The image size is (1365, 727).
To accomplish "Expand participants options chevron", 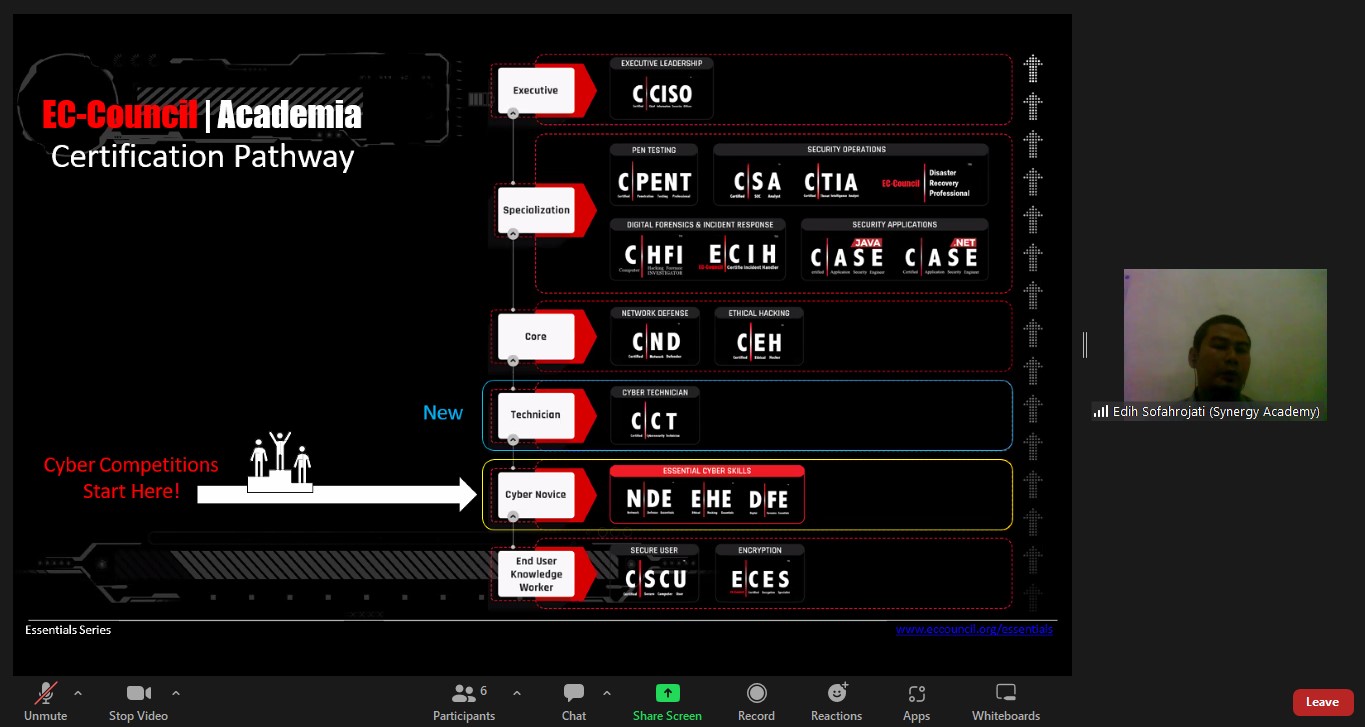I will click(x=517, y=692).
